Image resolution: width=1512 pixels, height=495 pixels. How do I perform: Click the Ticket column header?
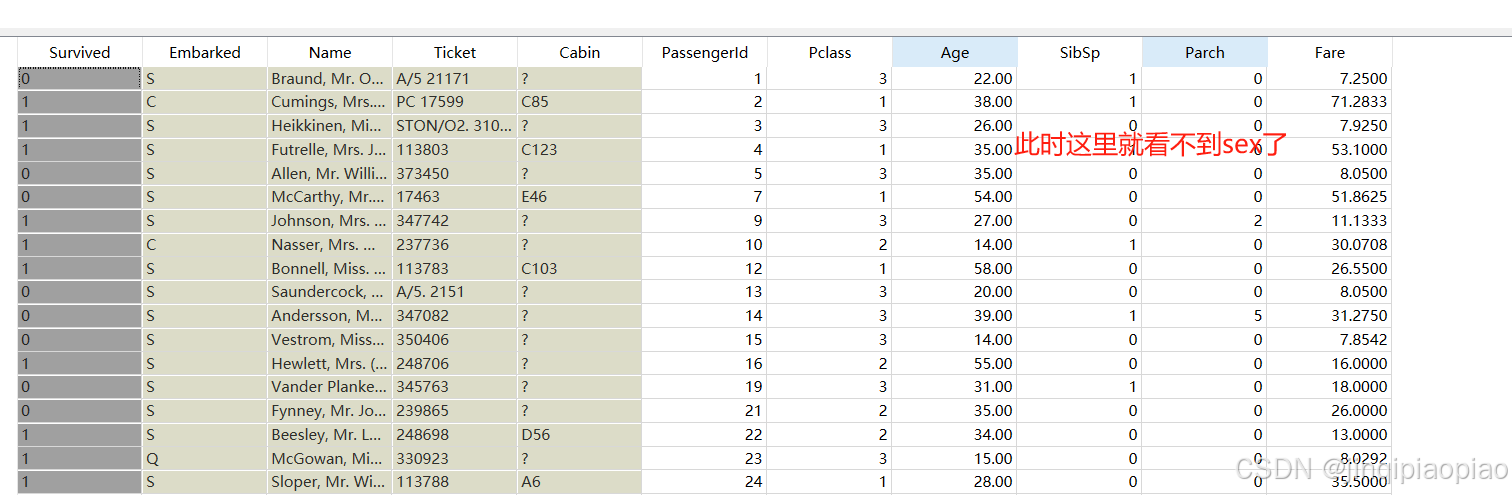pos(455,53)
